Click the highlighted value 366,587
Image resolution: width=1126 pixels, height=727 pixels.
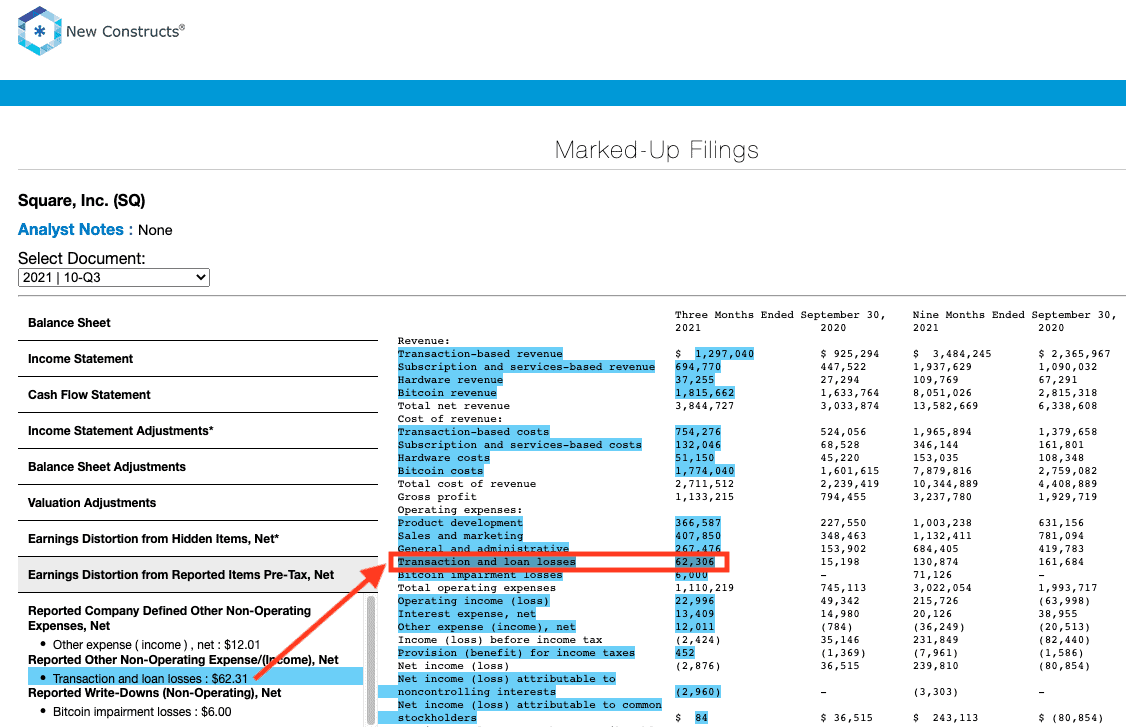coord(698,523)
